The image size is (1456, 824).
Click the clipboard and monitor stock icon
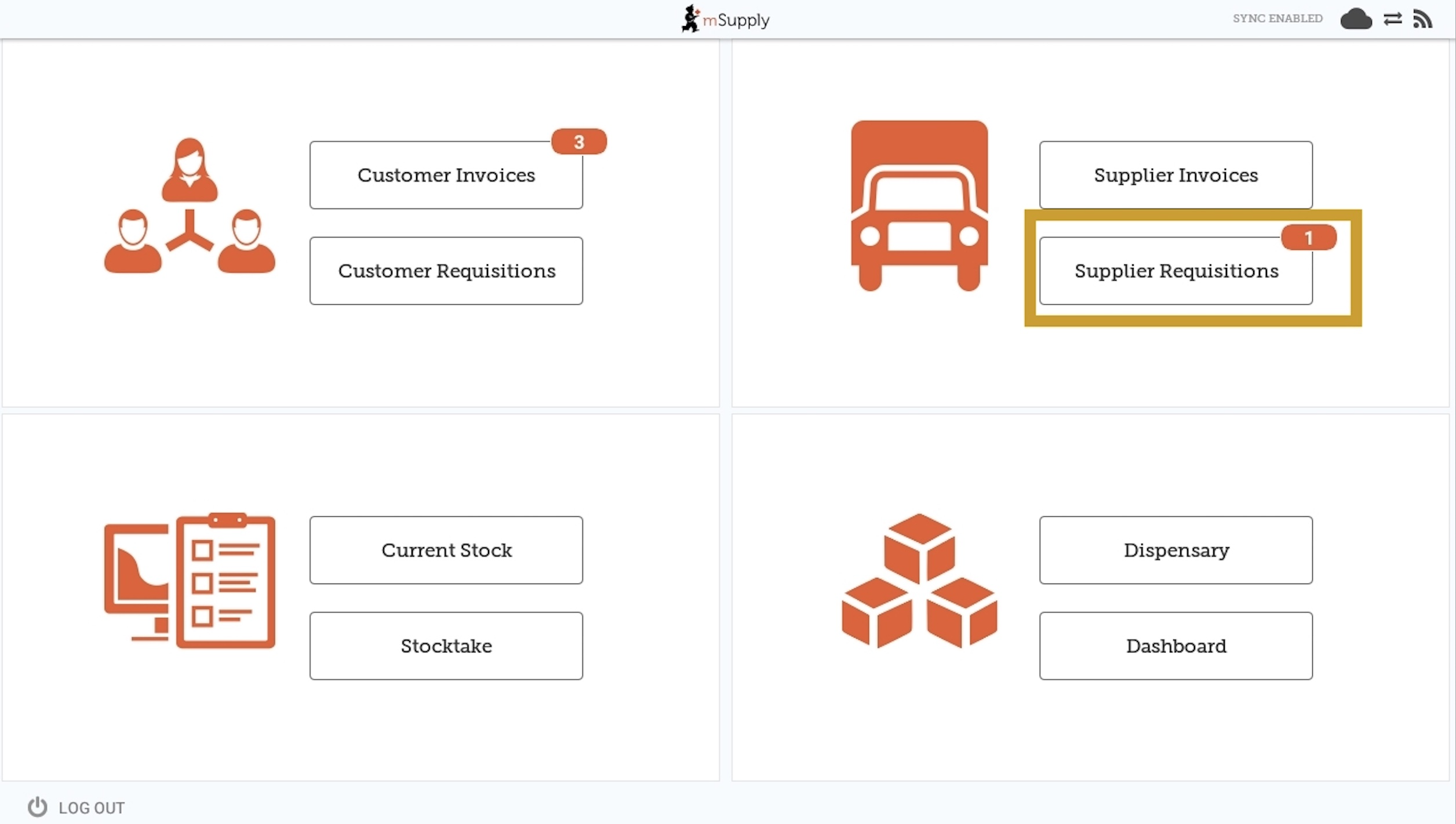pos(190,581)
